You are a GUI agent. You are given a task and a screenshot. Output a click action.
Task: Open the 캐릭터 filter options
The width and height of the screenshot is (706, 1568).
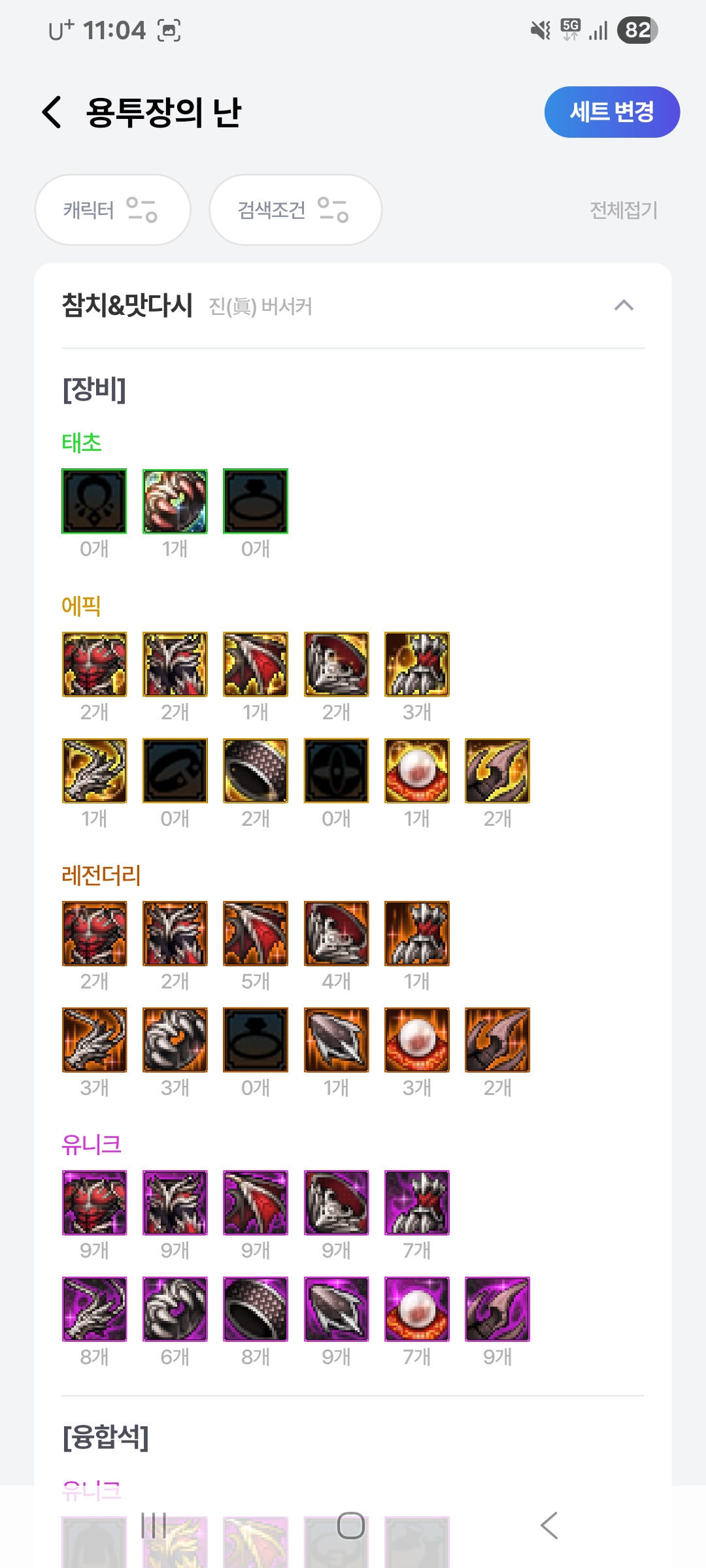(112, 210)
